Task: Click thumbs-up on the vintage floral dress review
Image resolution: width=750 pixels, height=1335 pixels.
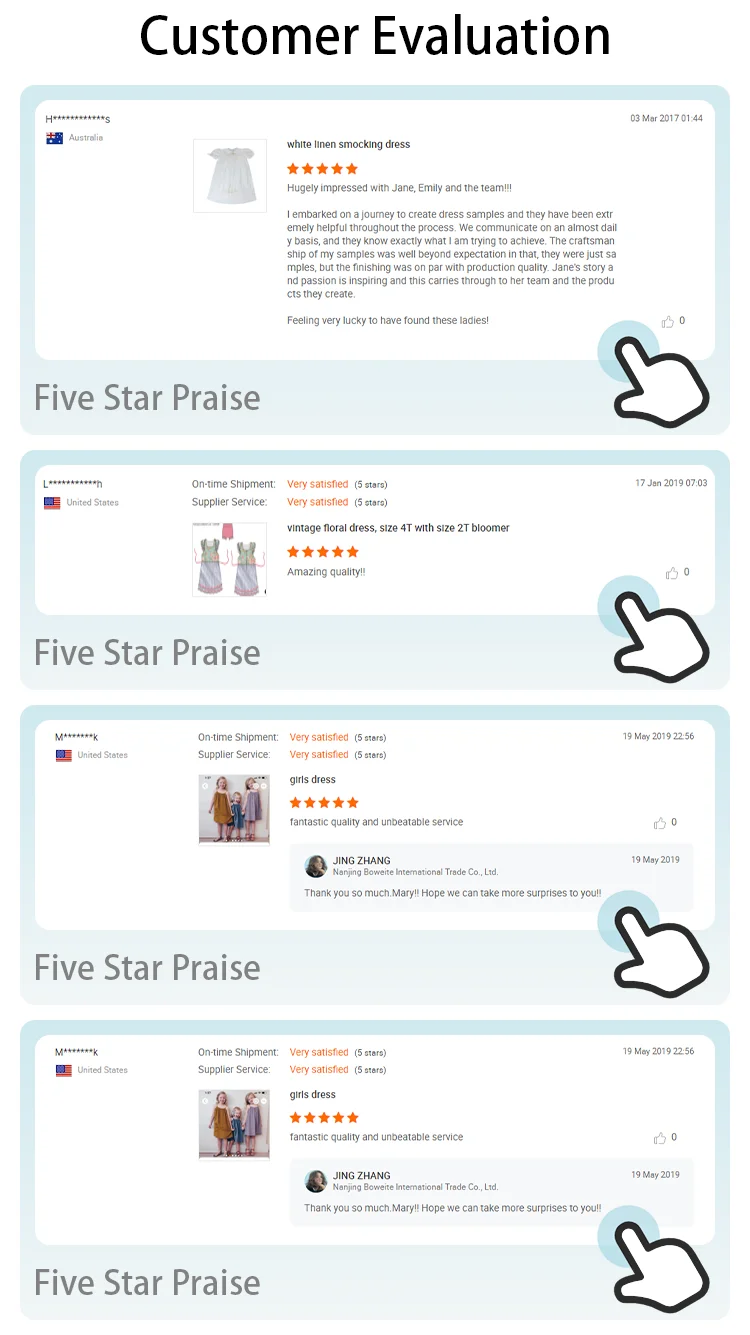Action: [672, 573]
